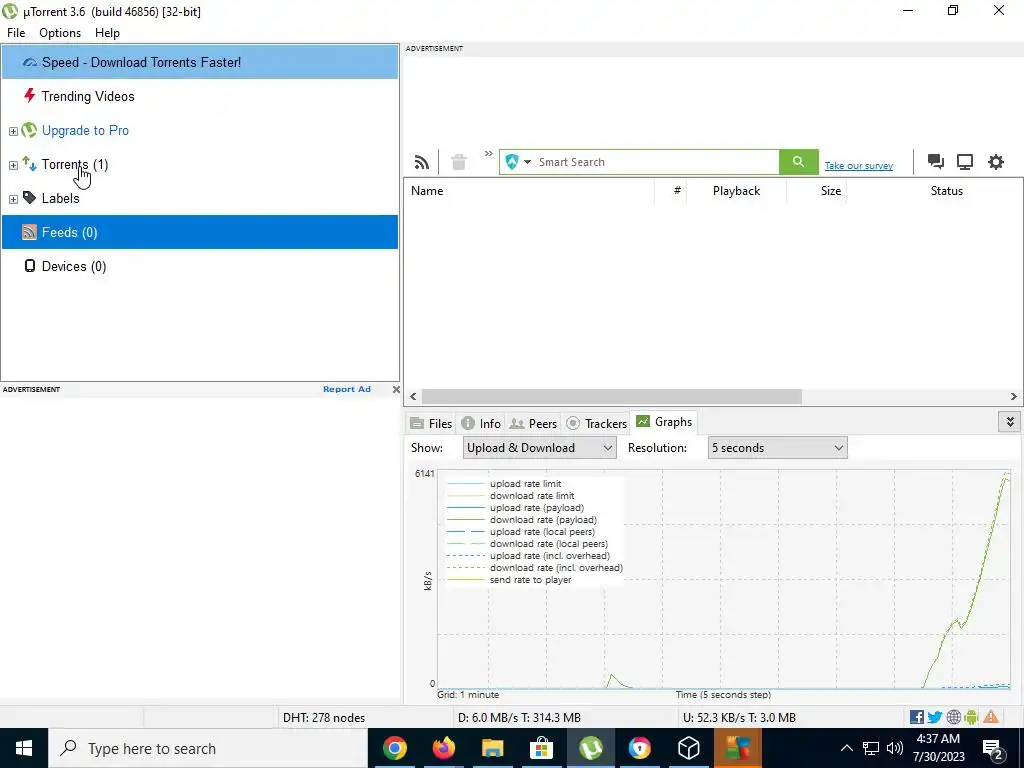Open the RSS feed toolbar icon
The height and width of the screenshot is (768, 1024).
point(422,162)
